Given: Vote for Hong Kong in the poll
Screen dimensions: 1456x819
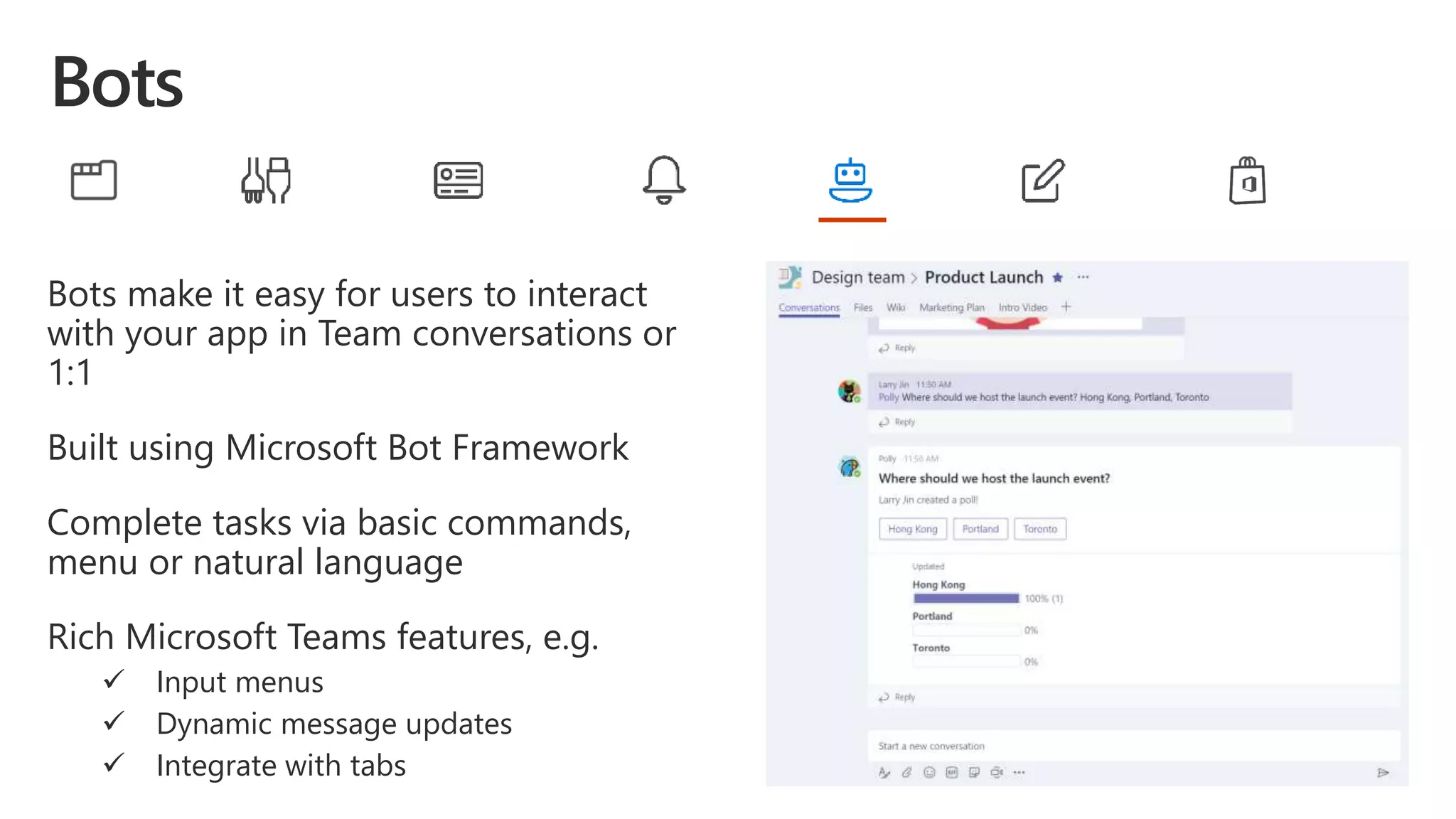Looking at the screenshot, I should (913, 529).
